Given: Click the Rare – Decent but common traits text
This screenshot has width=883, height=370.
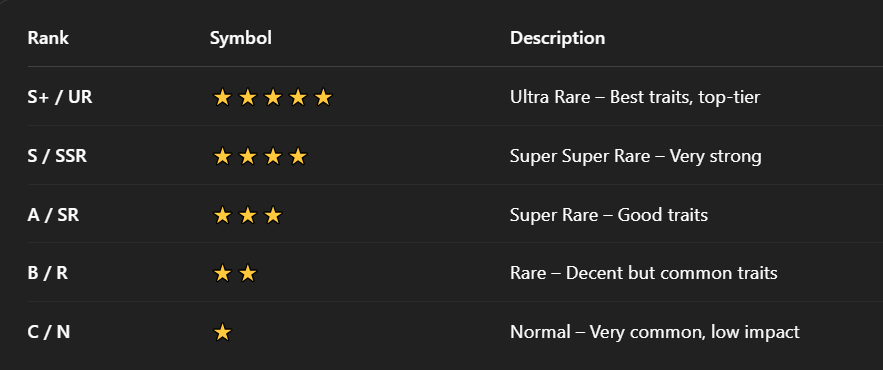Looking at the screenshot, I should click(x=643, y=273).
